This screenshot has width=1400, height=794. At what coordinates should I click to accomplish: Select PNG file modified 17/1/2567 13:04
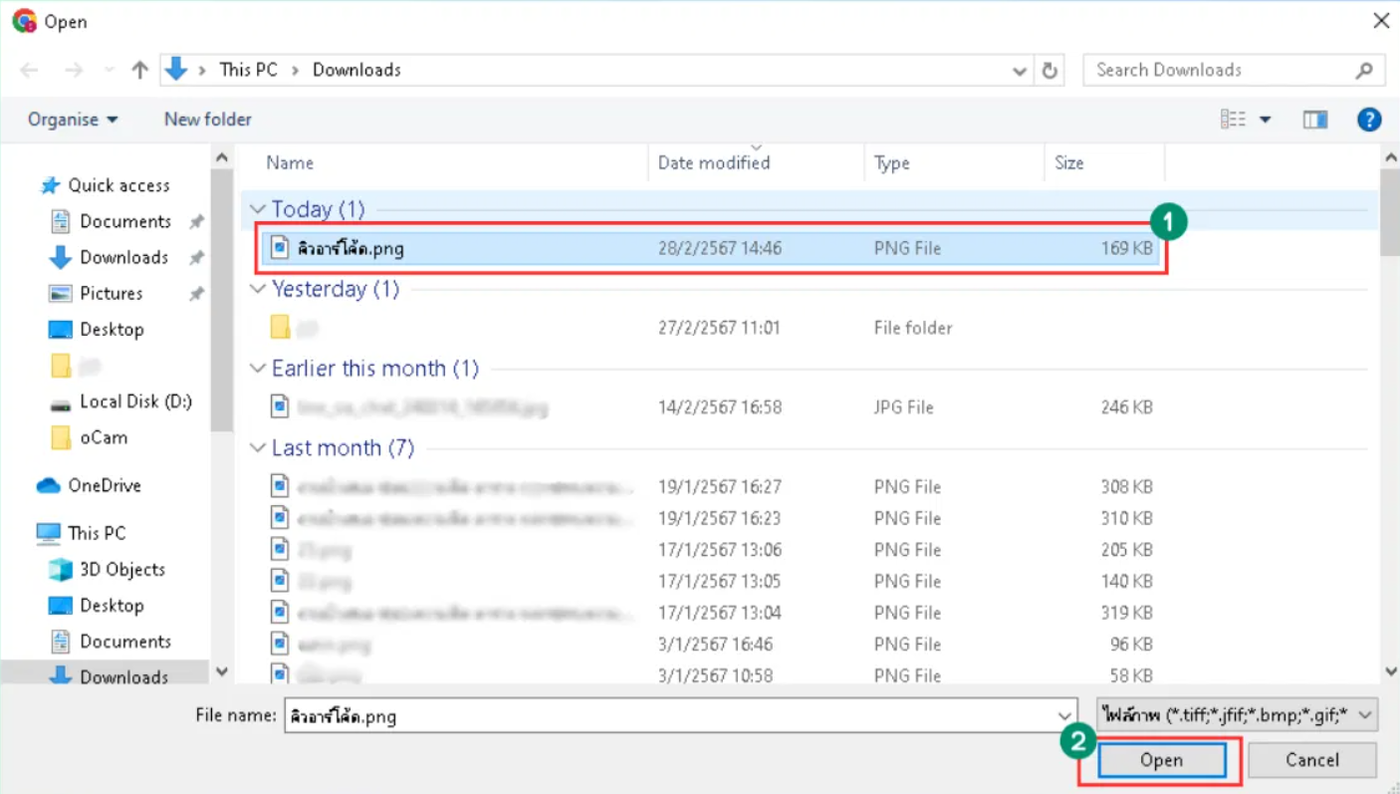coord(712,613)
